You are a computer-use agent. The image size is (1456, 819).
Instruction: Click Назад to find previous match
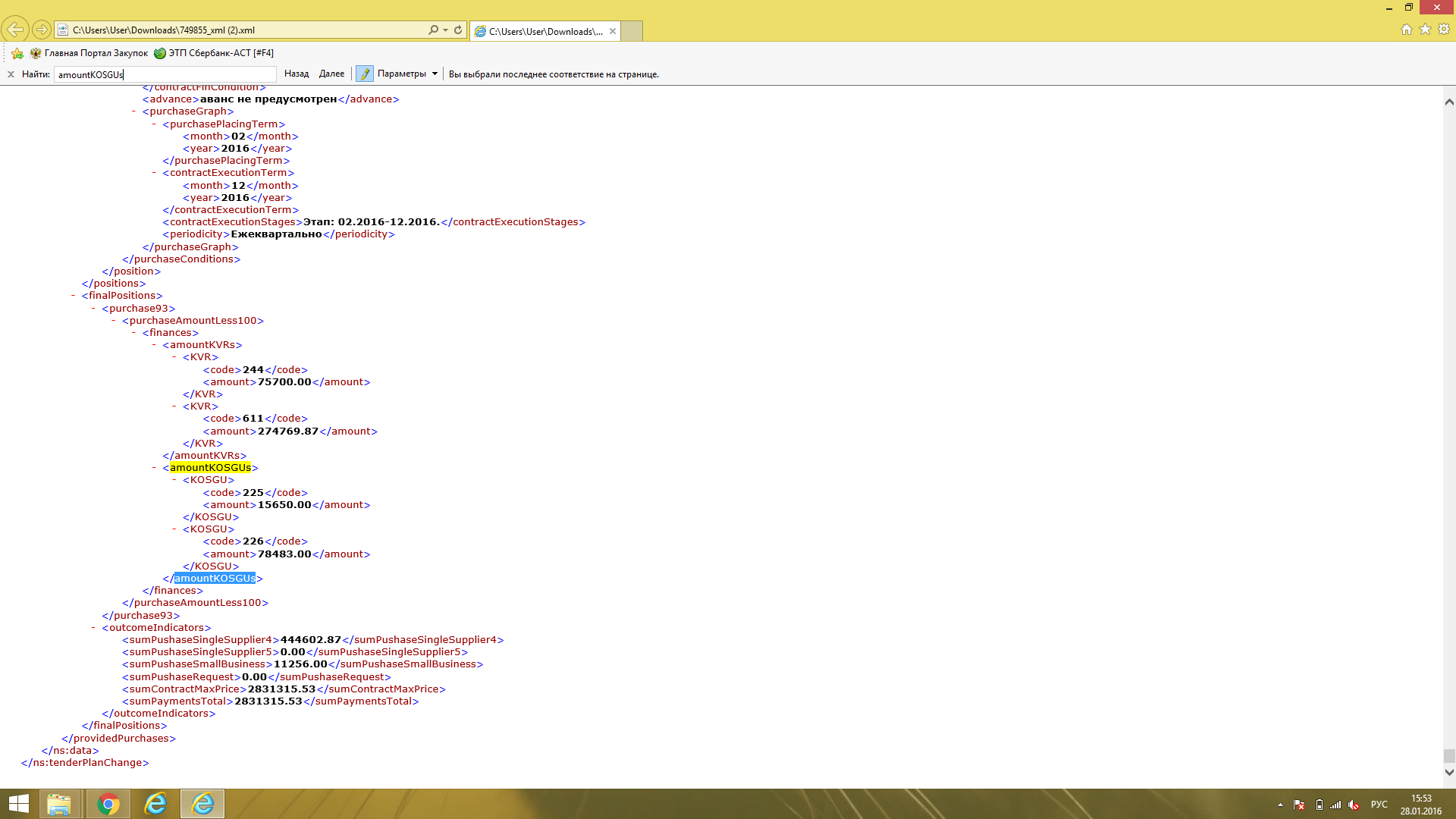tap(297, 74)
